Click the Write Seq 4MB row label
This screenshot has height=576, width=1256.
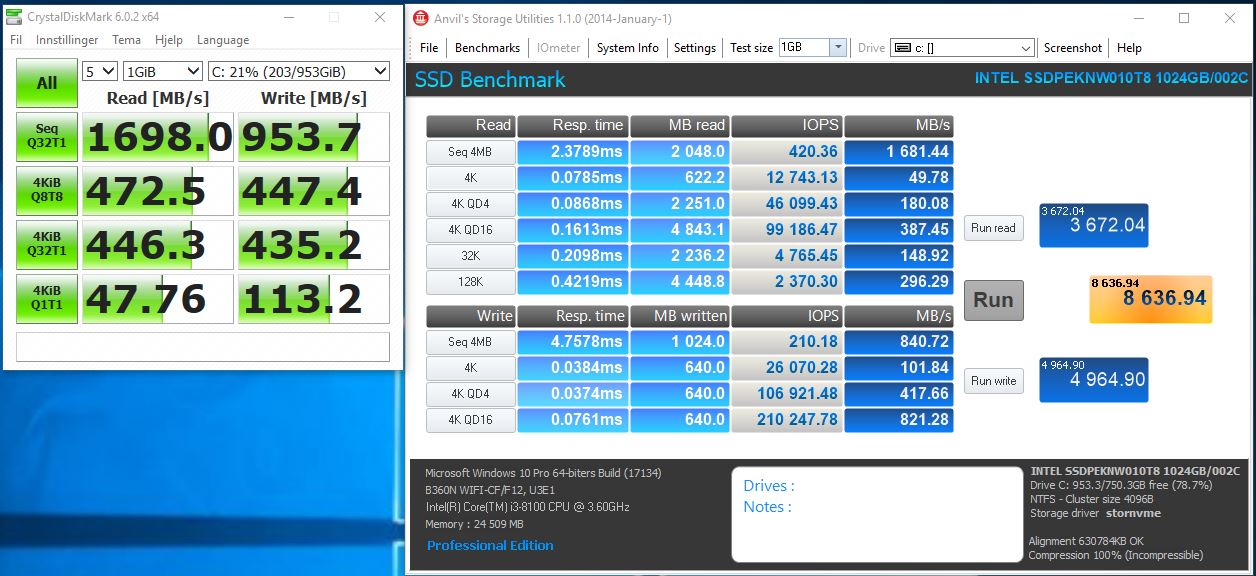470,342
